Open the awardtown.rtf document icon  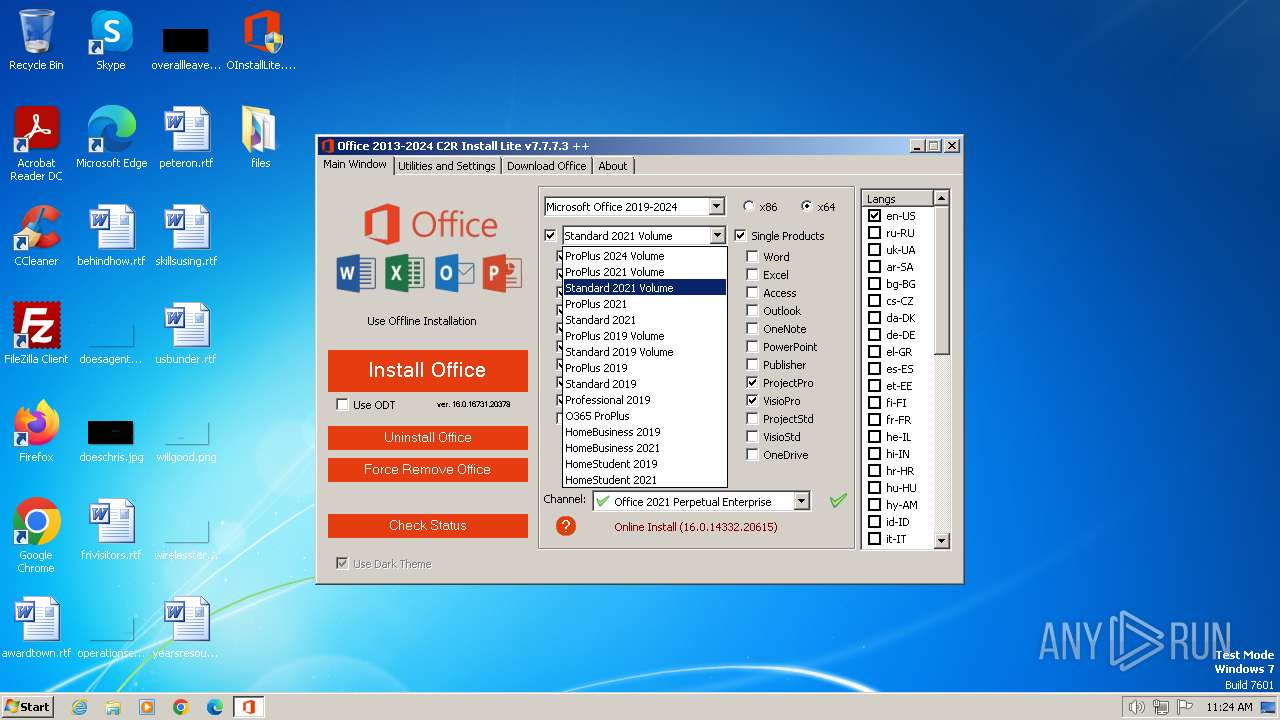36,628
